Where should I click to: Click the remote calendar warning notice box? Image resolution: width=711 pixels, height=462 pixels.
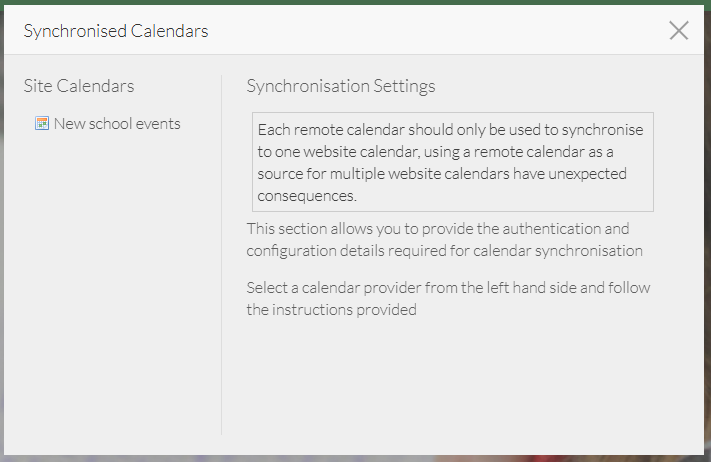coord(452,162)
